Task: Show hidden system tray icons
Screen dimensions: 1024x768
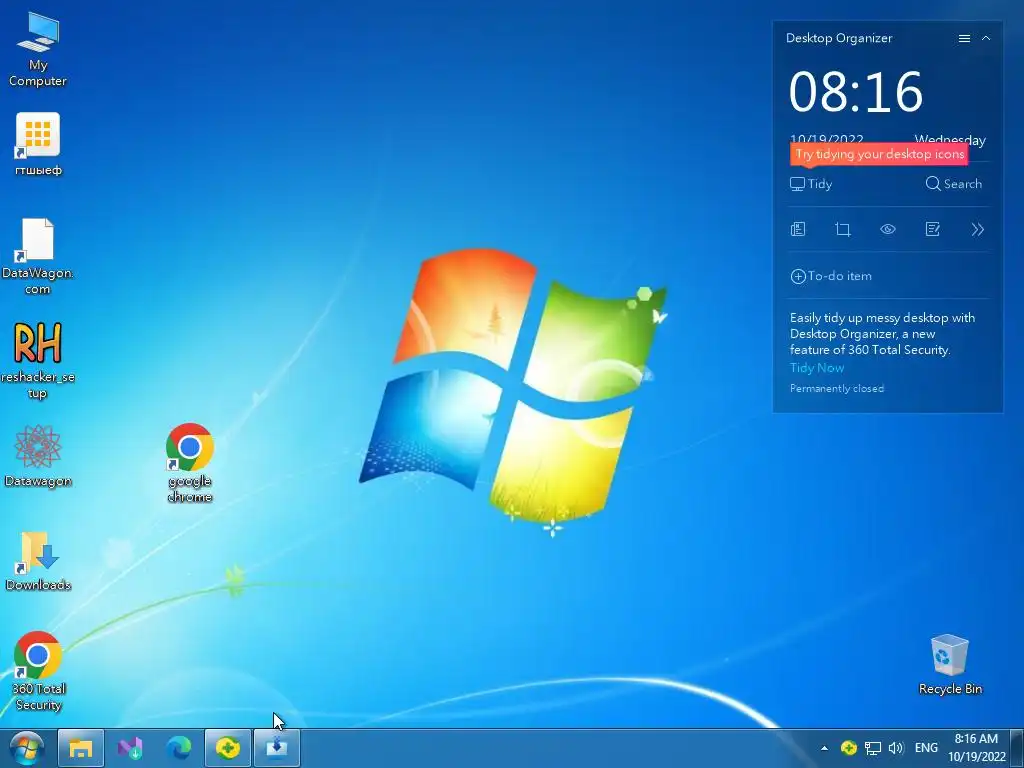Action: pyautogui.click(x=824, y=748)
